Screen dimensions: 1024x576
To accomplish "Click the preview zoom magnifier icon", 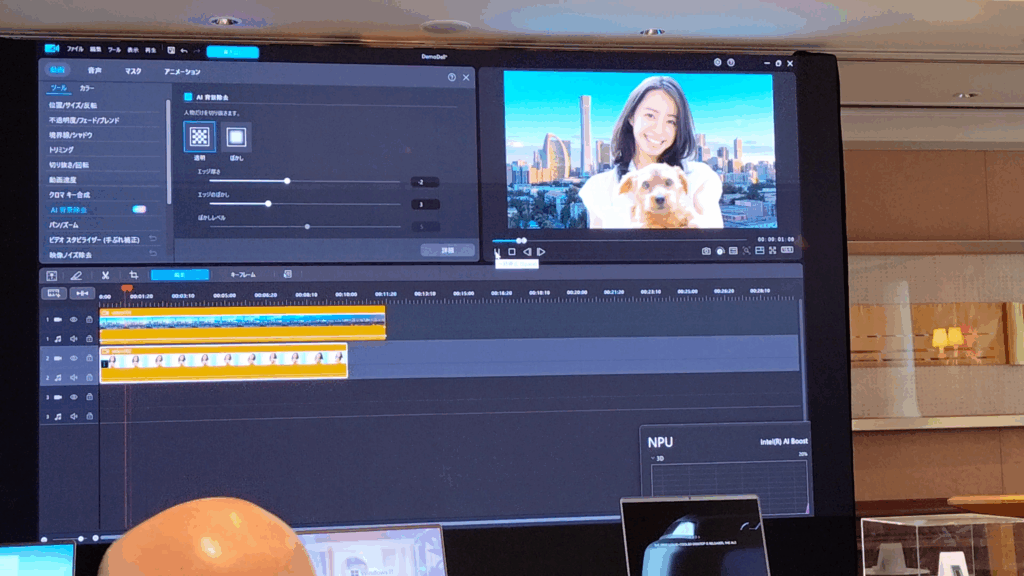I will click(x=746, y=251).
